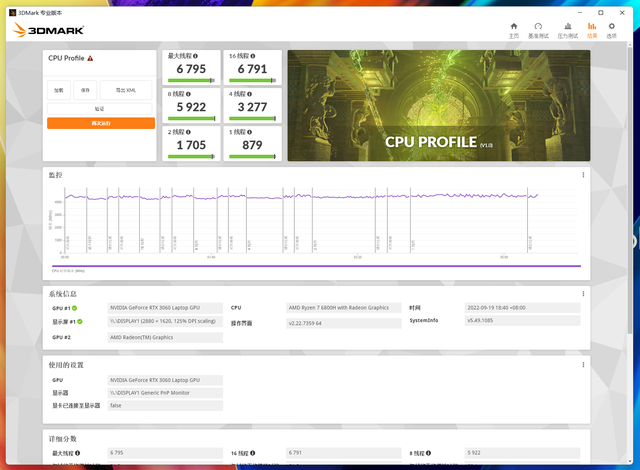Image resolution: width=640 pixels, height=470 pixels.
Task: Click the 验证 validate button
Action: [x=100, y=109]
